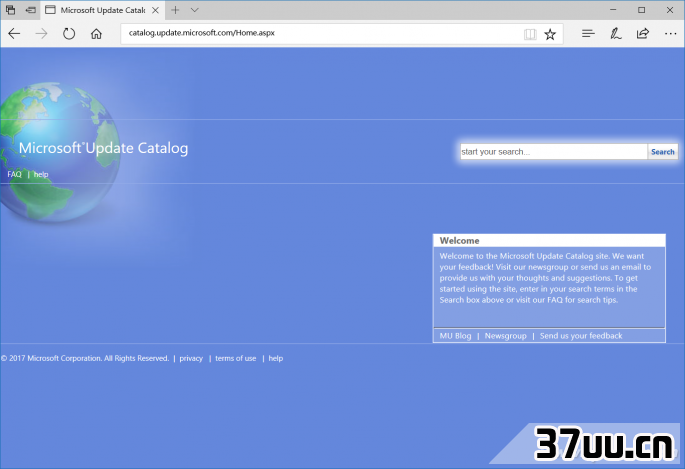Image resolution: width=685 pixels, height=469 pixels.
Task: Refresh the current page
Action: coord(69,34)
